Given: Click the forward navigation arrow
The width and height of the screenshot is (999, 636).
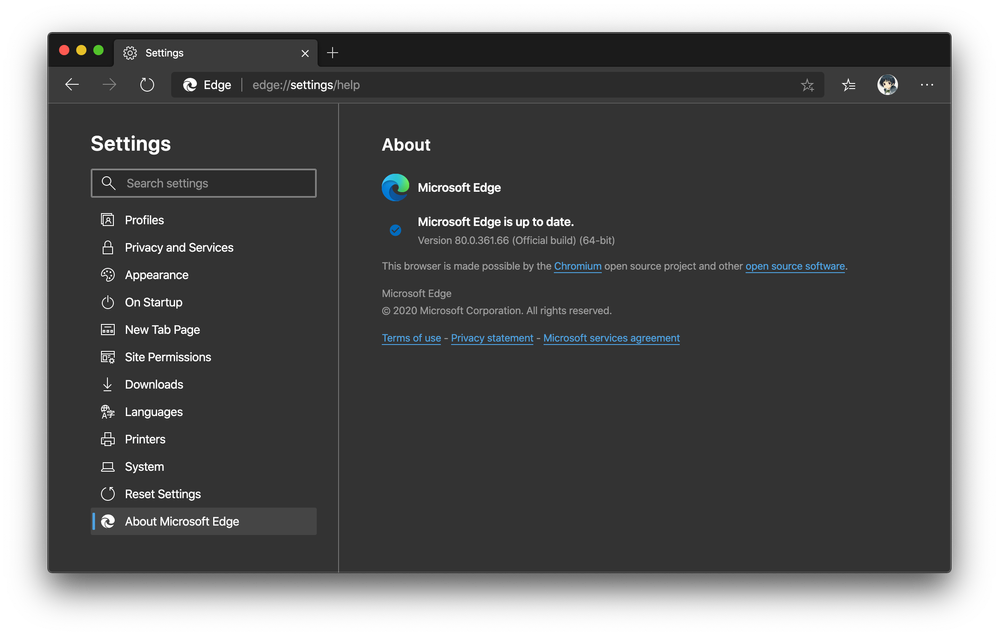Looking at the screenshot, I should [x=110, y=85].
